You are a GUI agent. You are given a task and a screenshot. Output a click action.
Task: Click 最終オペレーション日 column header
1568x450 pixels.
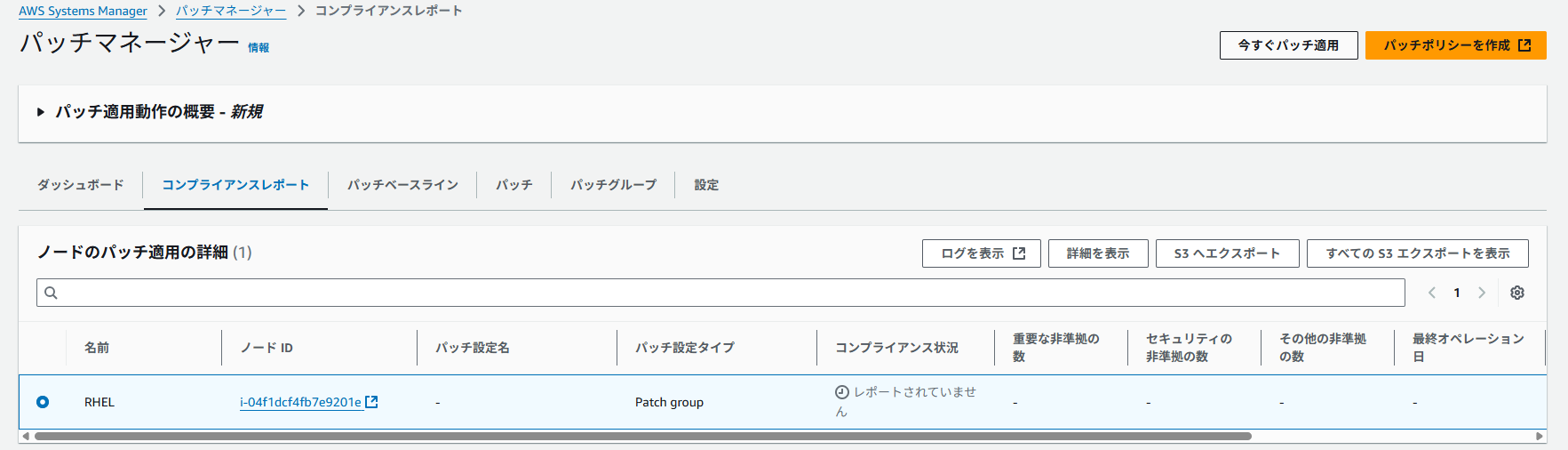1469,348
